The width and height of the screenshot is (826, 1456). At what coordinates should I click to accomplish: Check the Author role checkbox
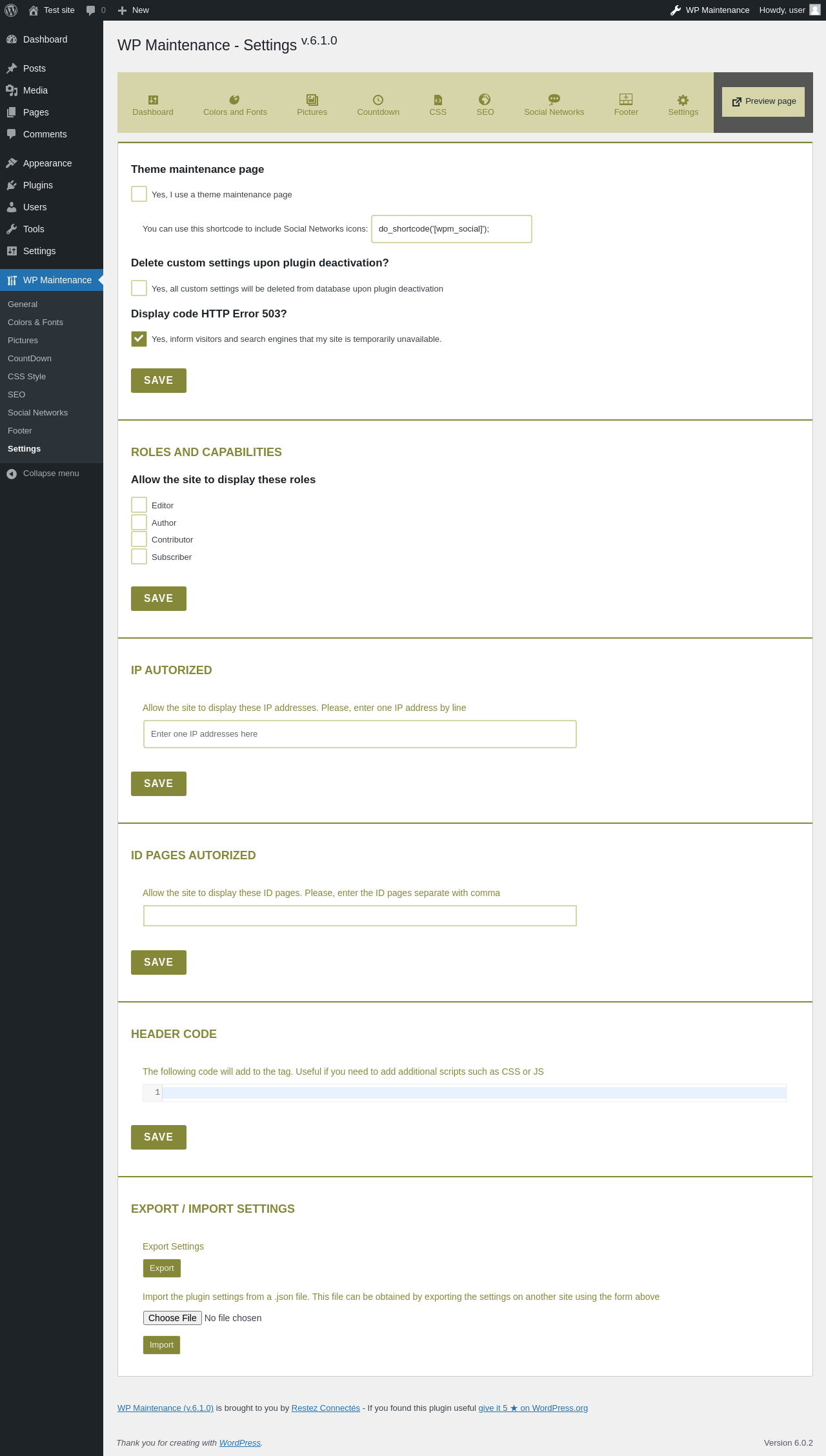point(139,522)
